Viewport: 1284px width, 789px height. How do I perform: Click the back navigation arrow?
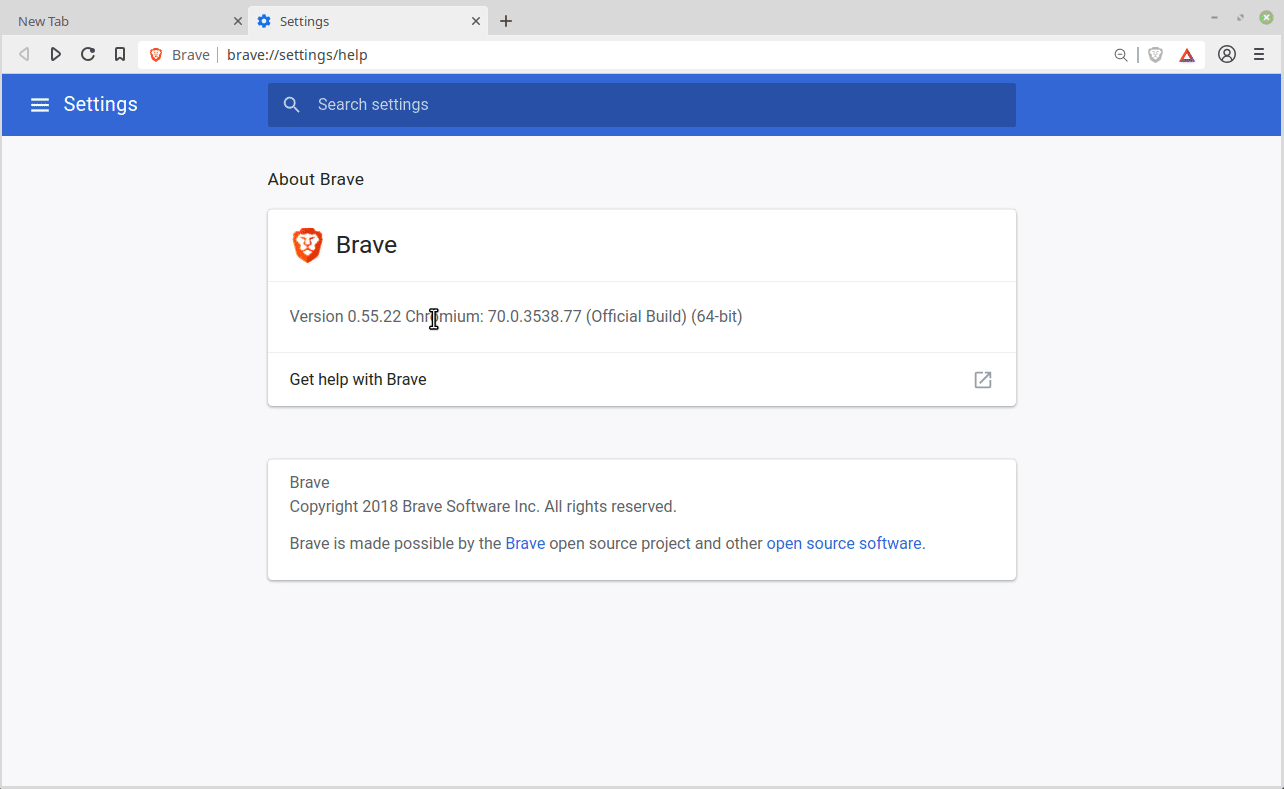(23, 55)
